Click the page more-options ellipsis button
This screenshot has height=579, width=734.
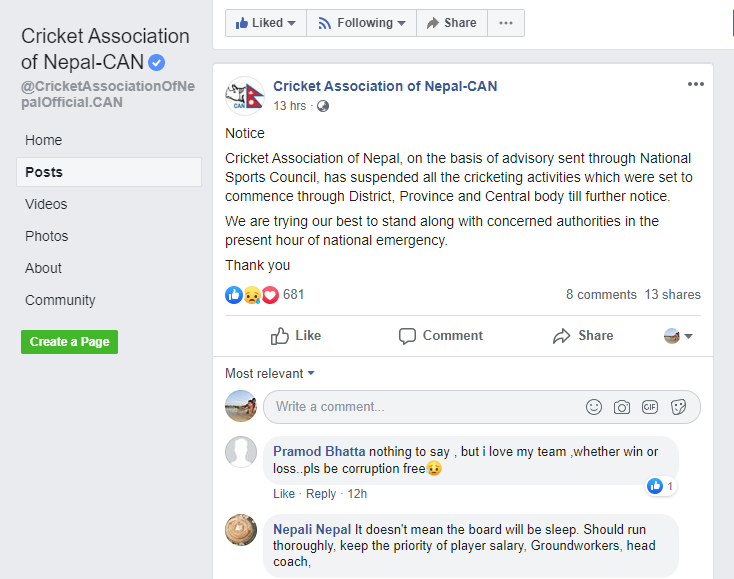click(x=506, y=23)
